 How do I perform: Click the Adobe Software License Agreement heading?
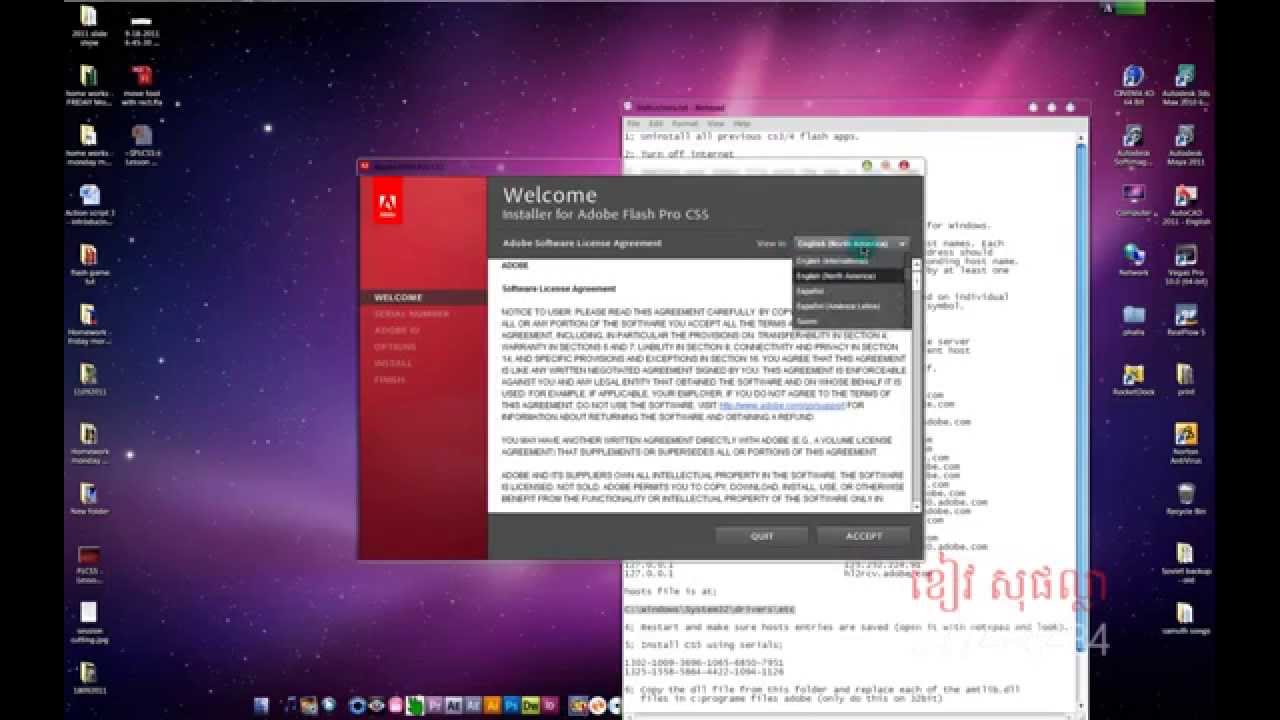(x=582, y=243)
